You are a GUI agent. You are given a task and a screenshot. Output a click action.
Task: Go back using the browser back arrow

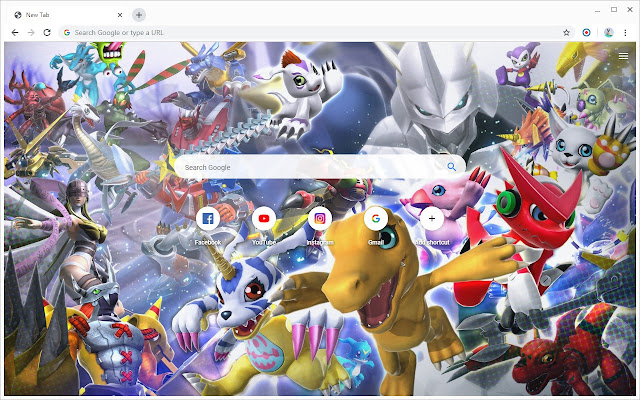(x=15, y=33)
